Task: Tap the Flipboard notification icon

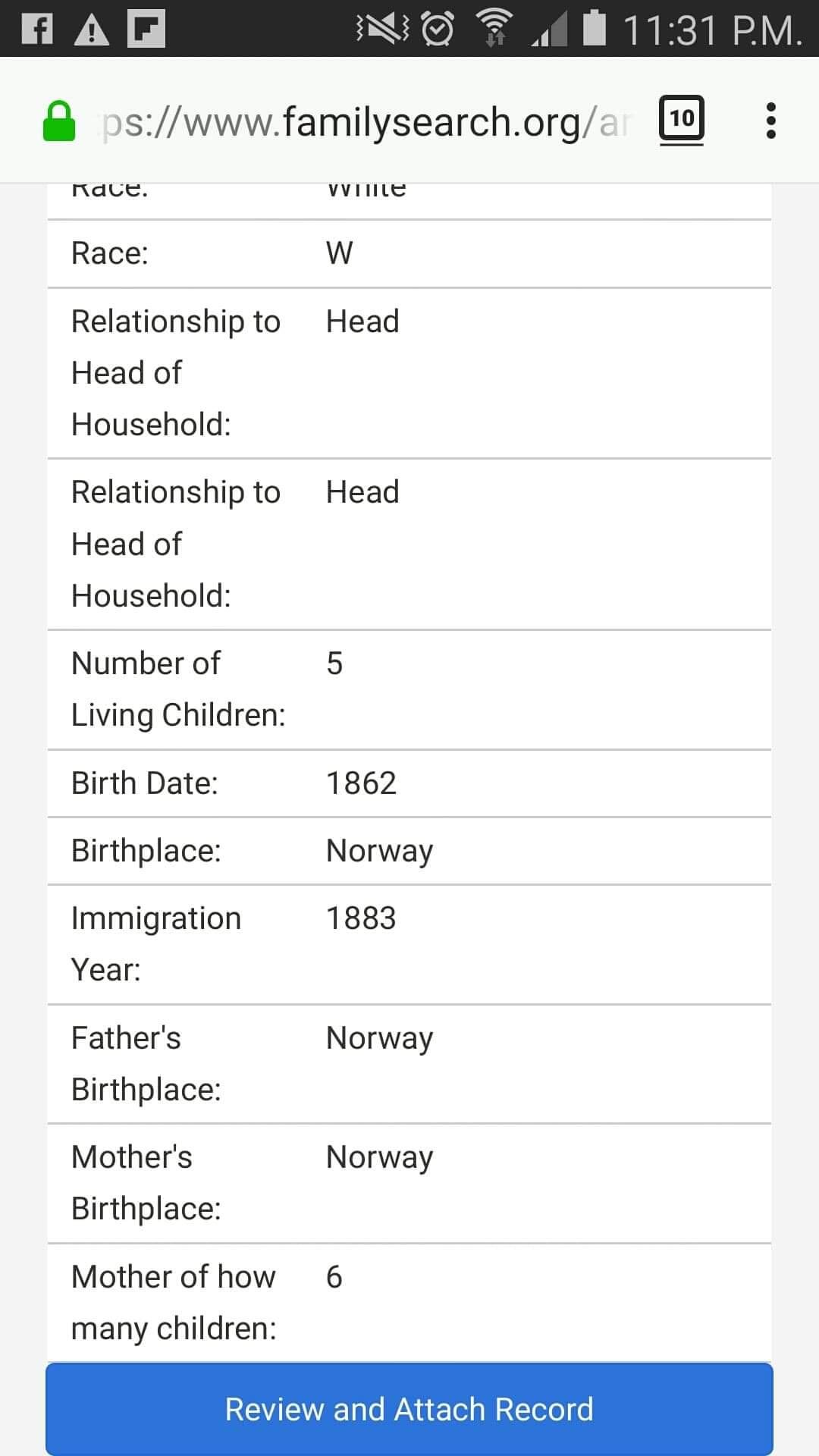Action: [x=146, y=30]
